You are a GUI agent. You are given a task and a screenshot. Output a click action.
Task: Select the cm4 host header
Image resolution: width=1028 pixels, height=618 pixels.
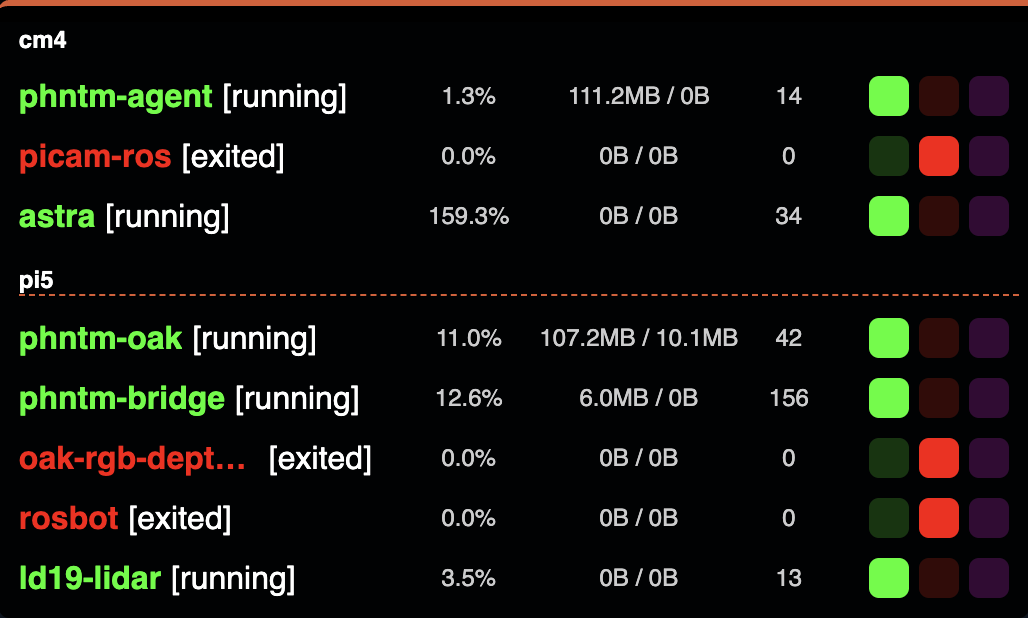(43, 41)
